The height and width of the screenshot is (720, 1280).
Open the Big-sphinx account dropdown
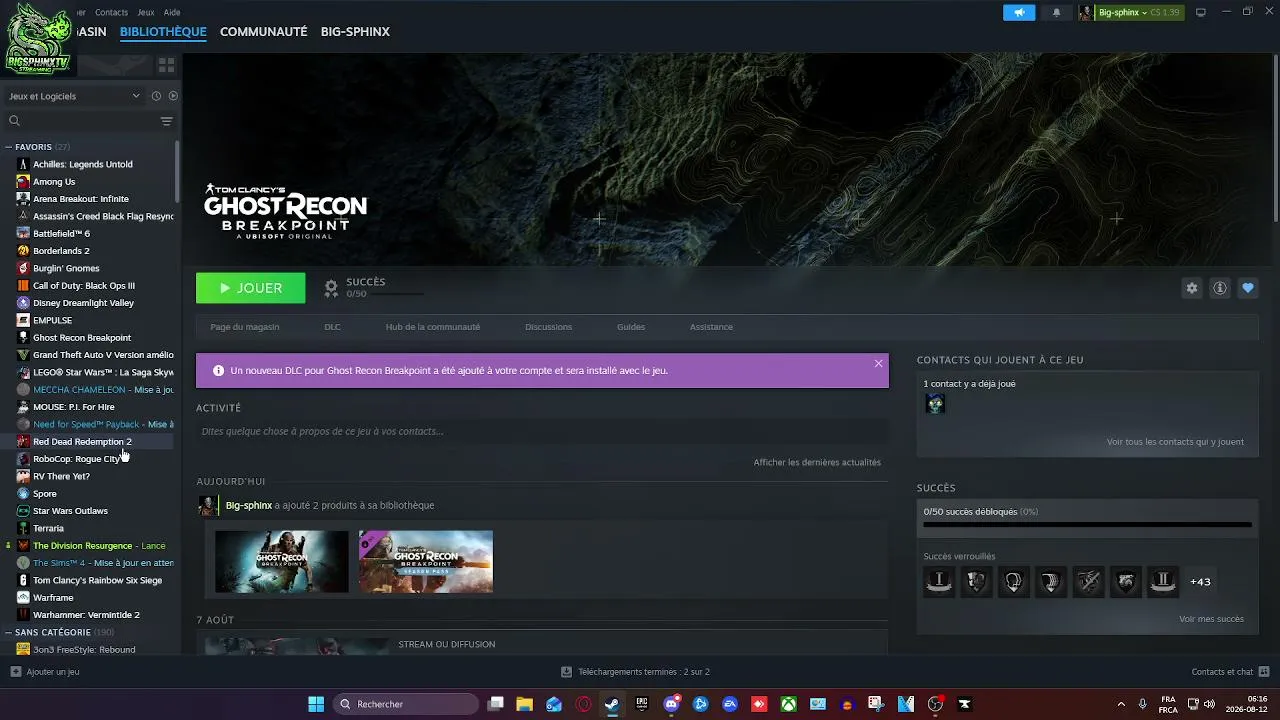pyautogui.click(x=1131, y=12)
